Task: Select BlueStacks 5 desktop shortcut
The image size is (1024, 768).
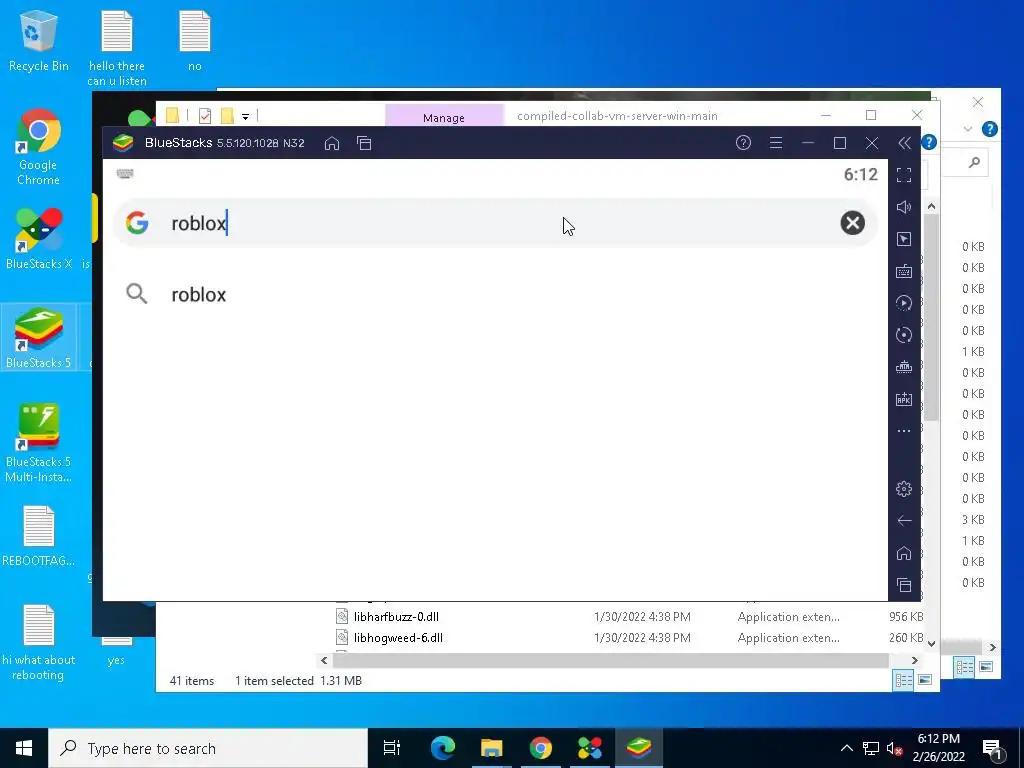Action: (39, 338)
